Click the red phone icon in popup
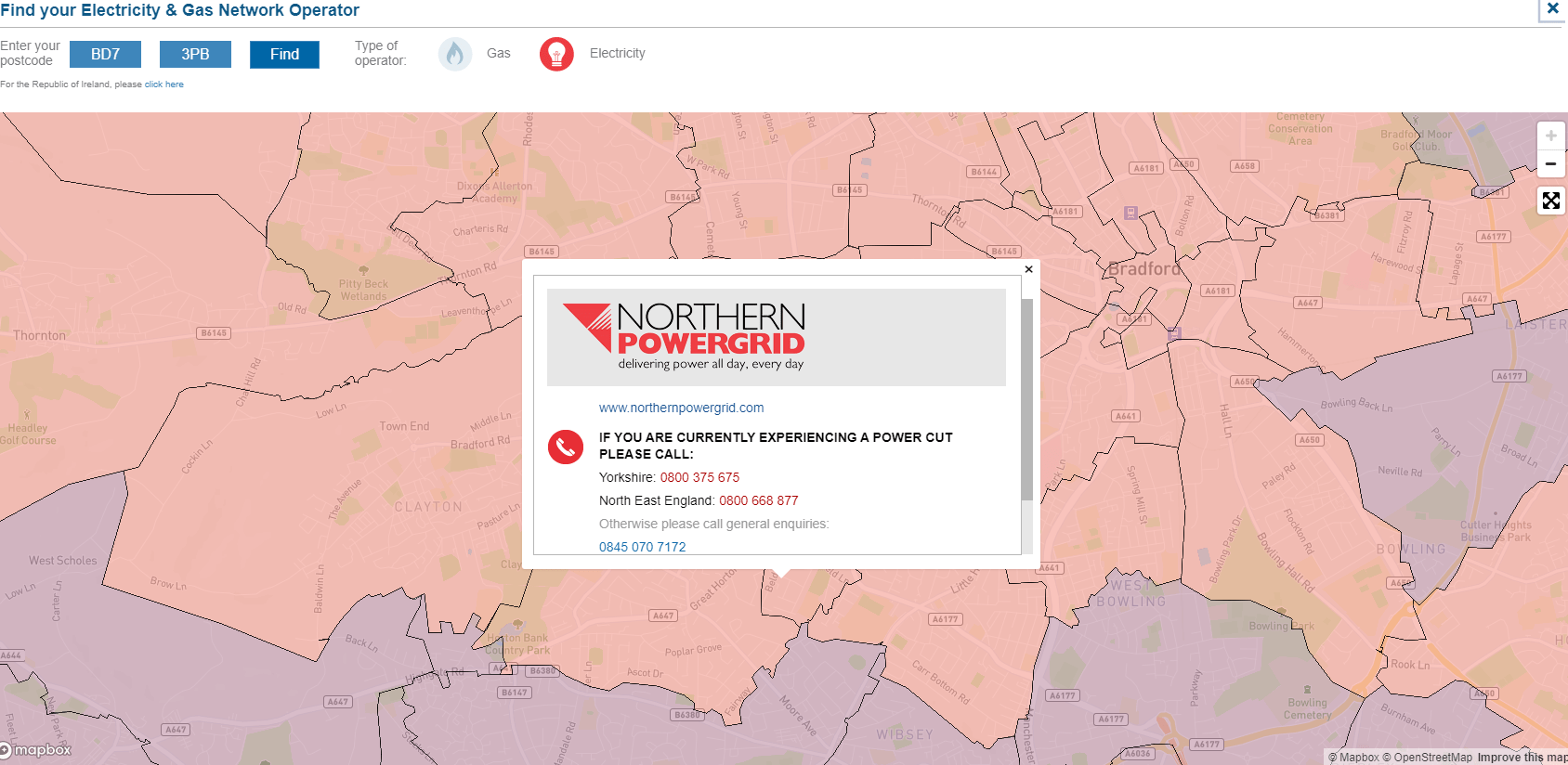This screenshot has height=765, width=1568. (x=565, y=447)
